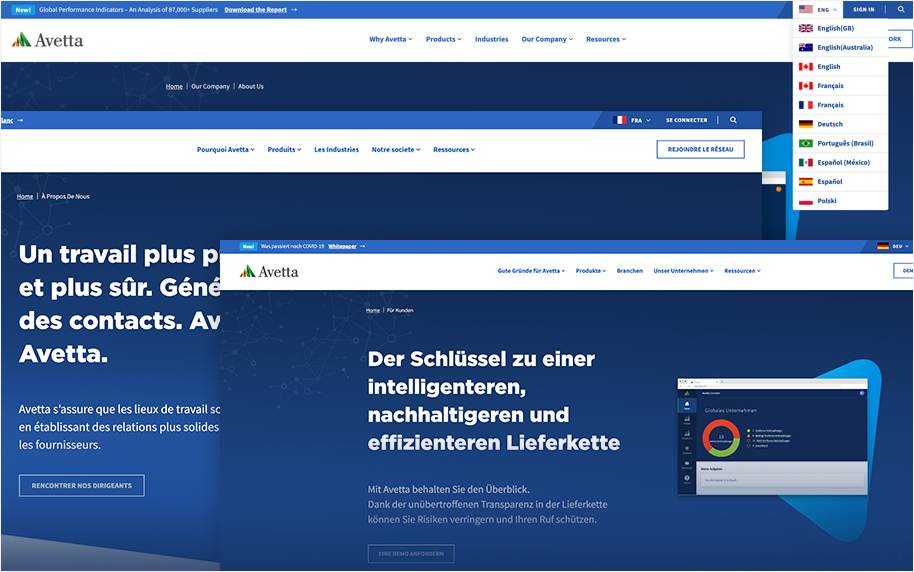The height and width of the screenshot is (572, 914).
Task: Expand Notre societe menu
Action: [x=396, y=150]
